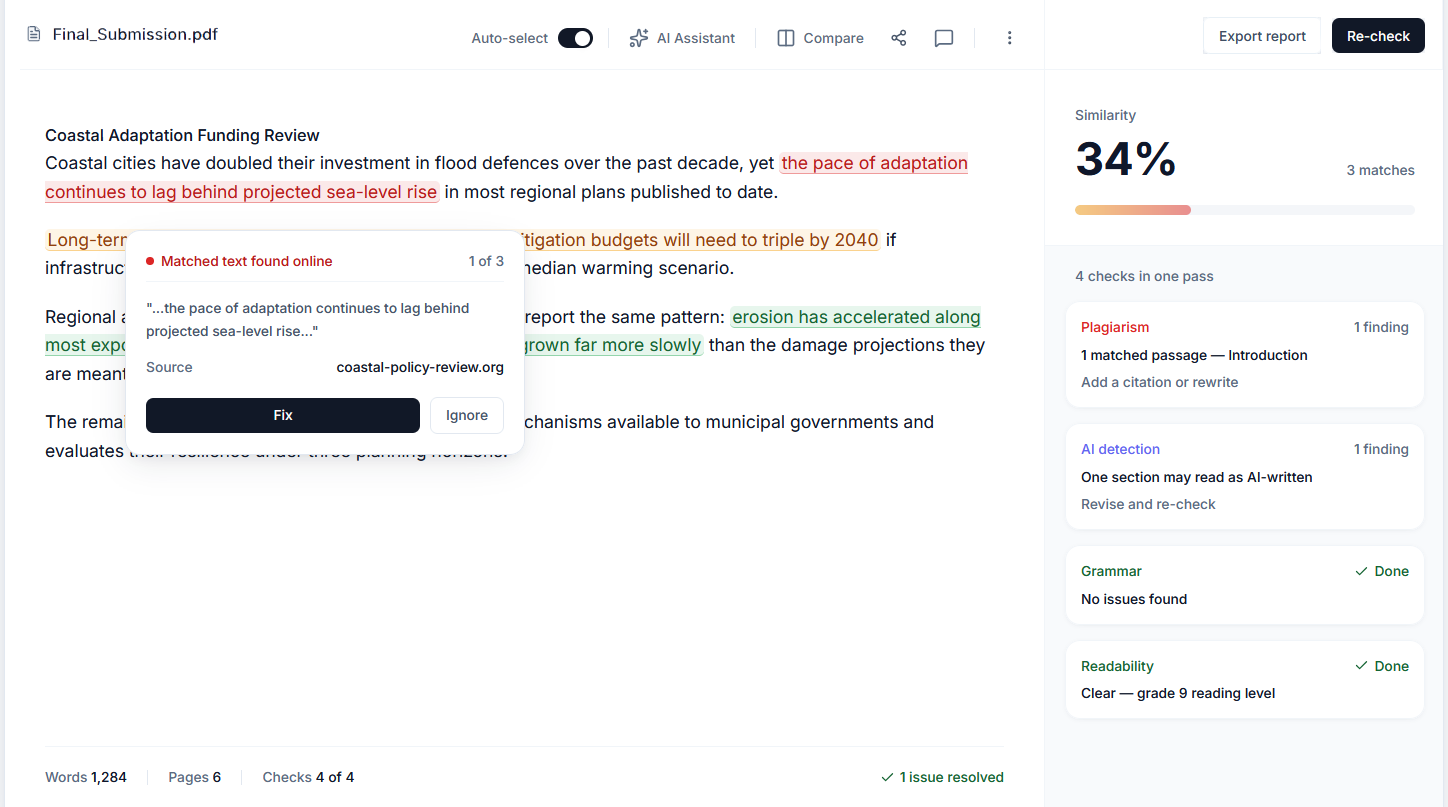Click green highlighted 'grown far more slowly'
Image resolution: width=1448 pixels, height=807 pixels.
(x=613, y=345)
